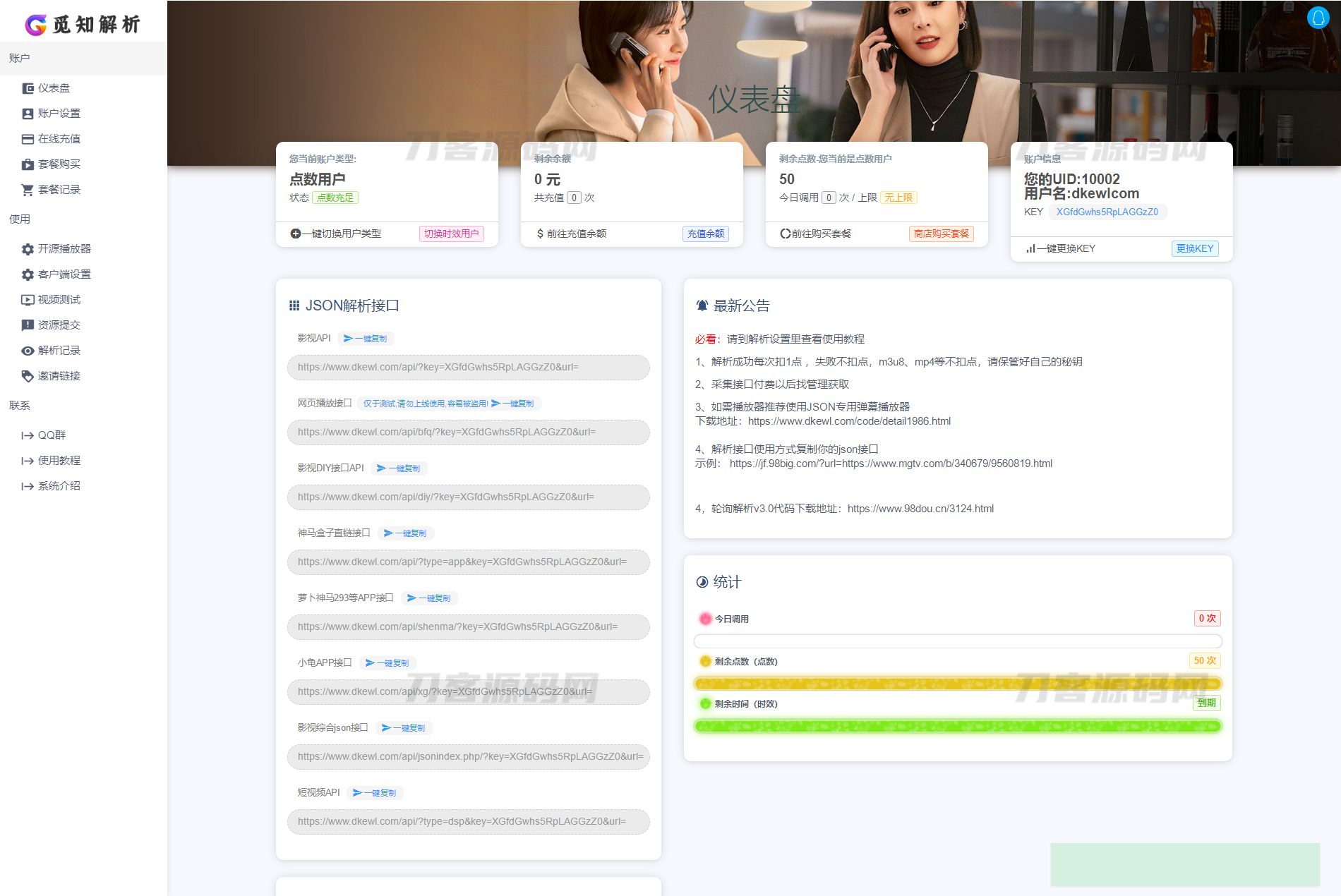Click the 50 次 badge for 剩余点数
The image size is (1341, 896).
1205,661
